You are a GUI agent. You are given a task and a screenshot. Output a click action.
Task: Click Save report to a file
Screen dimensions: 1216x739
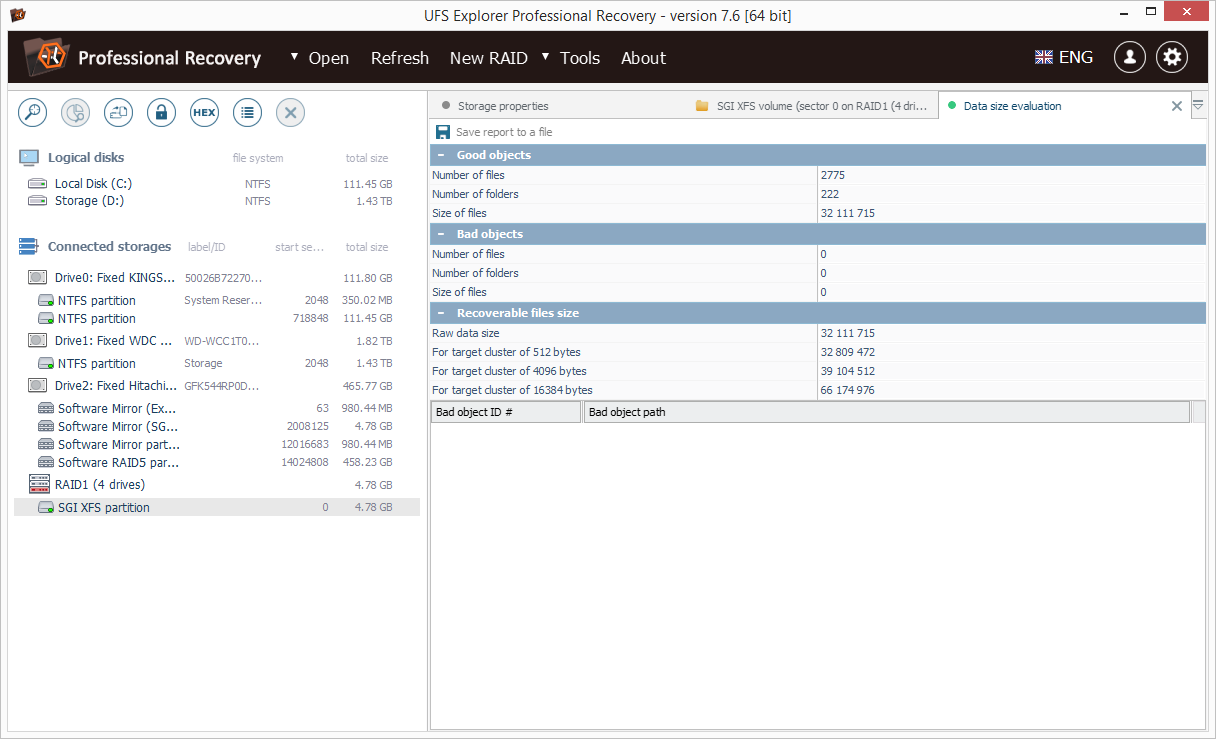coord(504,132)
